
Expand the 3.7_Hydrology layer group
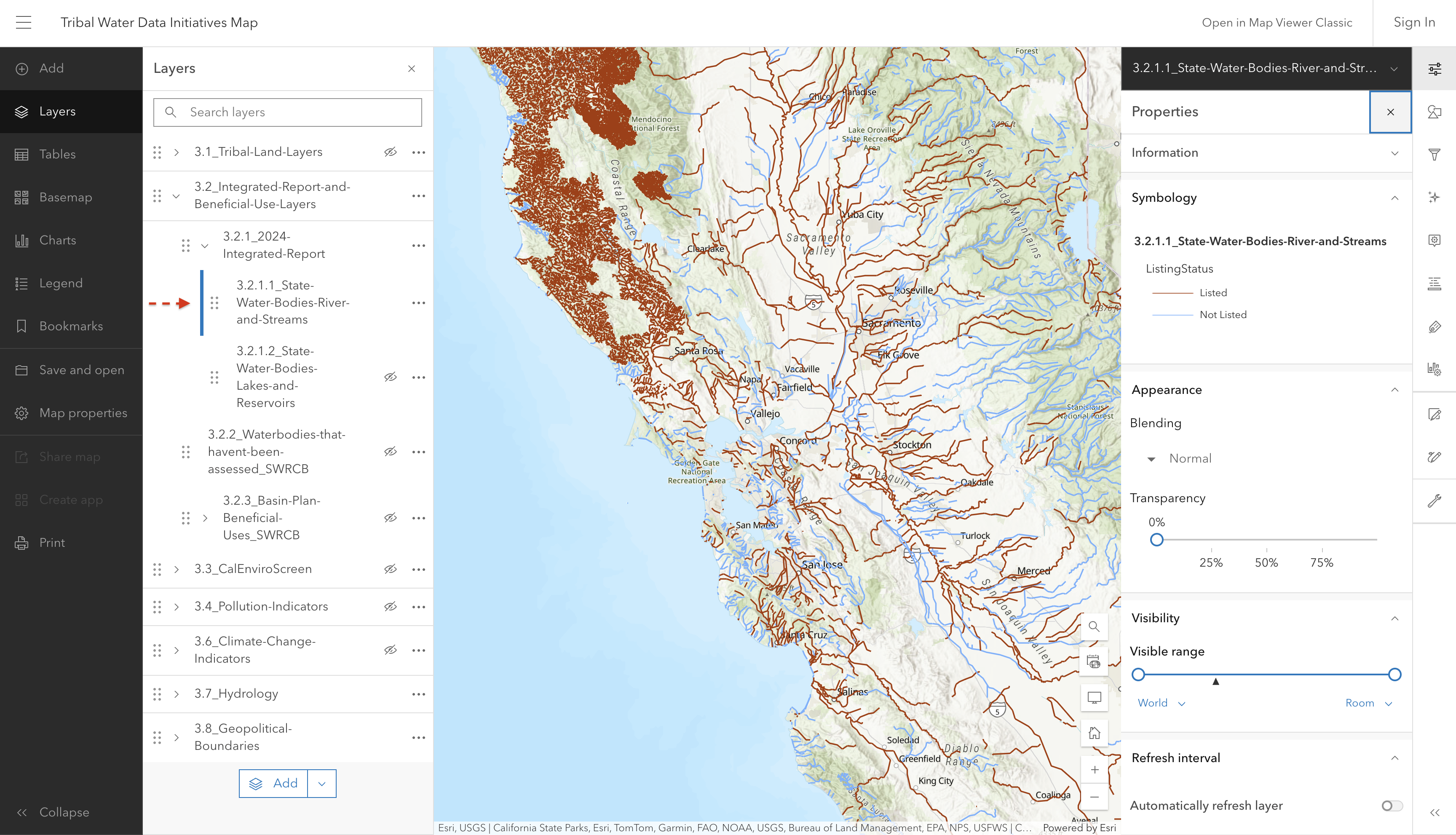click(x=177, y=694)
